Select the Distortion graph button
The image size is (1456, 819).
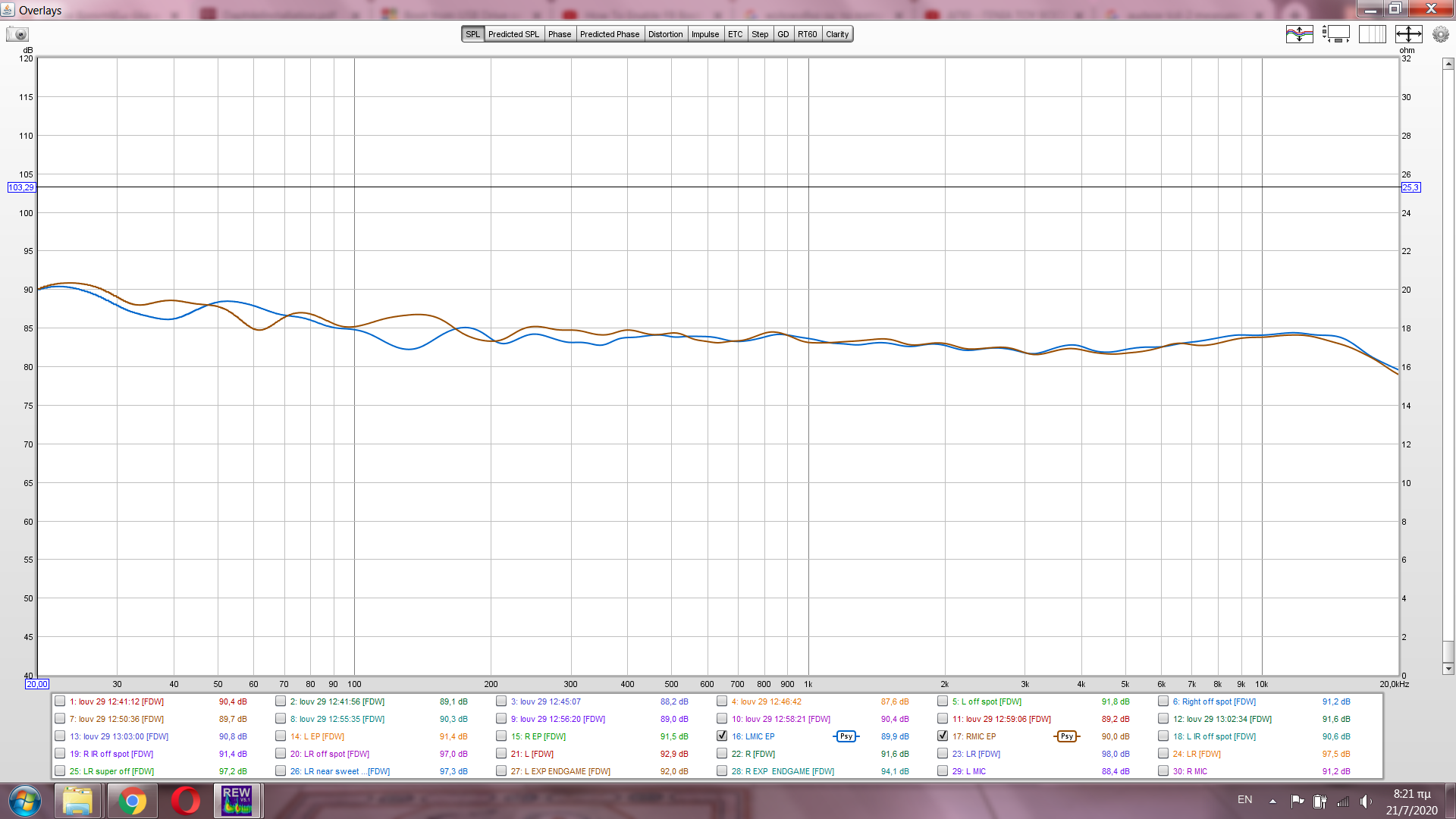pos(665,34)
